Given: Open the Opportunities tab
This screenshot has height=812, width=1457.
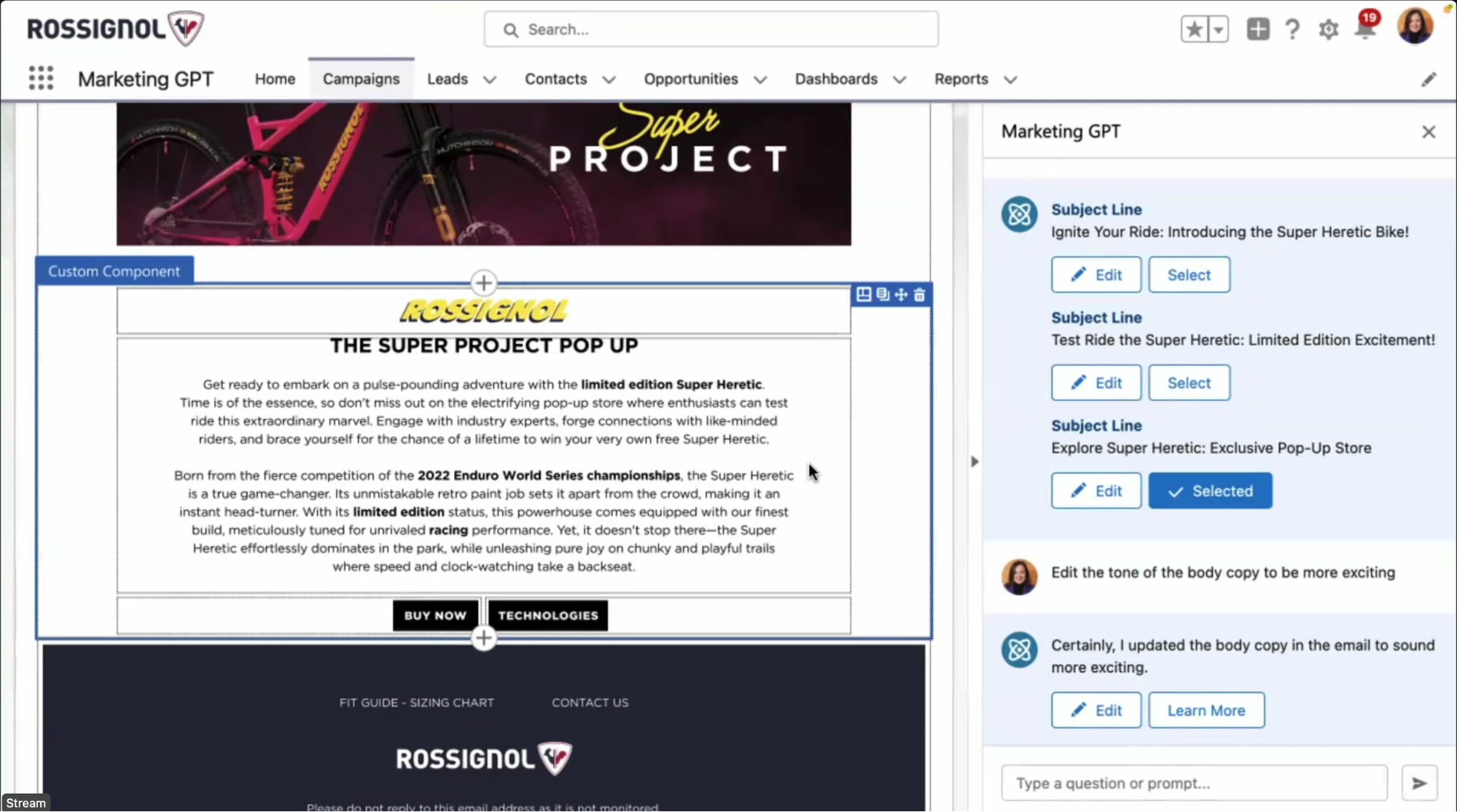Looking at the screenshot, I should (690, 79).
